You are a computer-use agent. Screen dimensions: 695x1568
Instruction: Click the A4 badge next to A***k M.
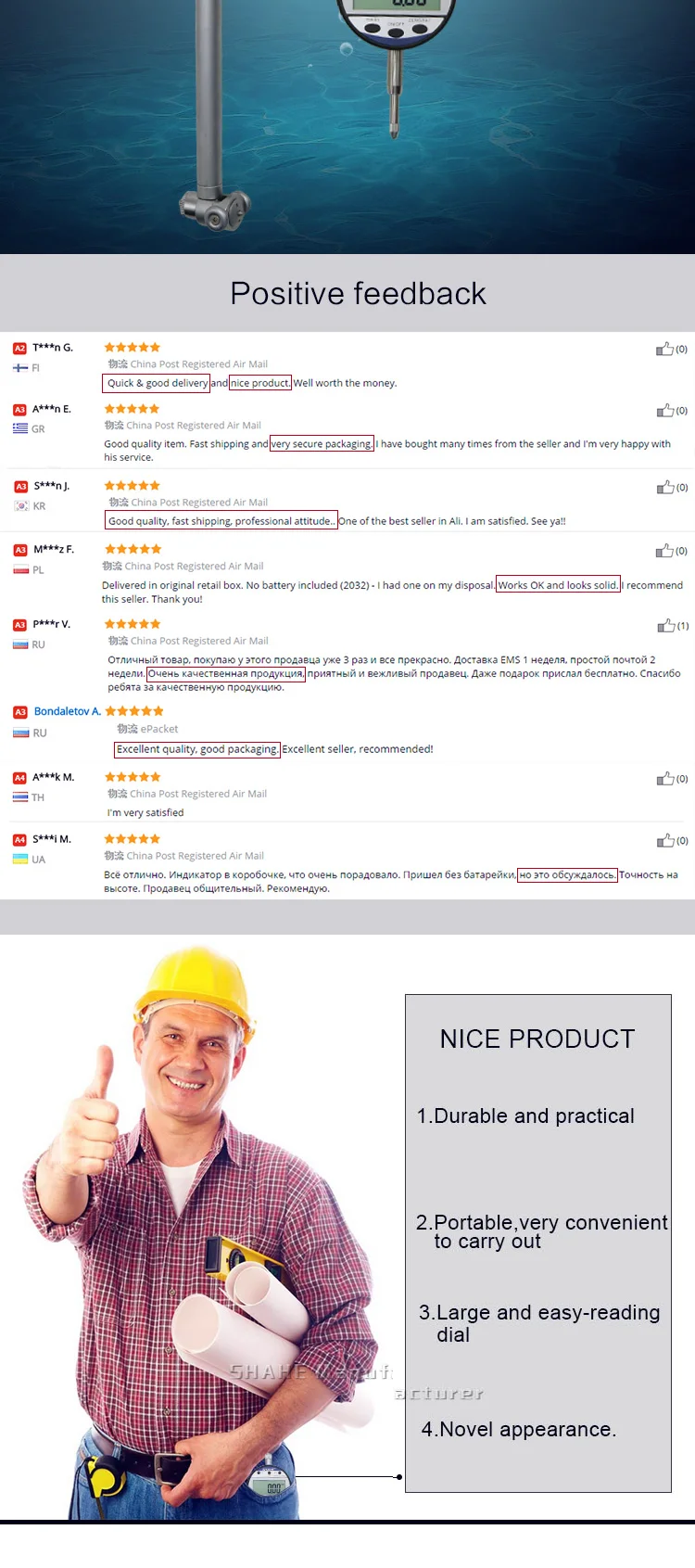19,778
